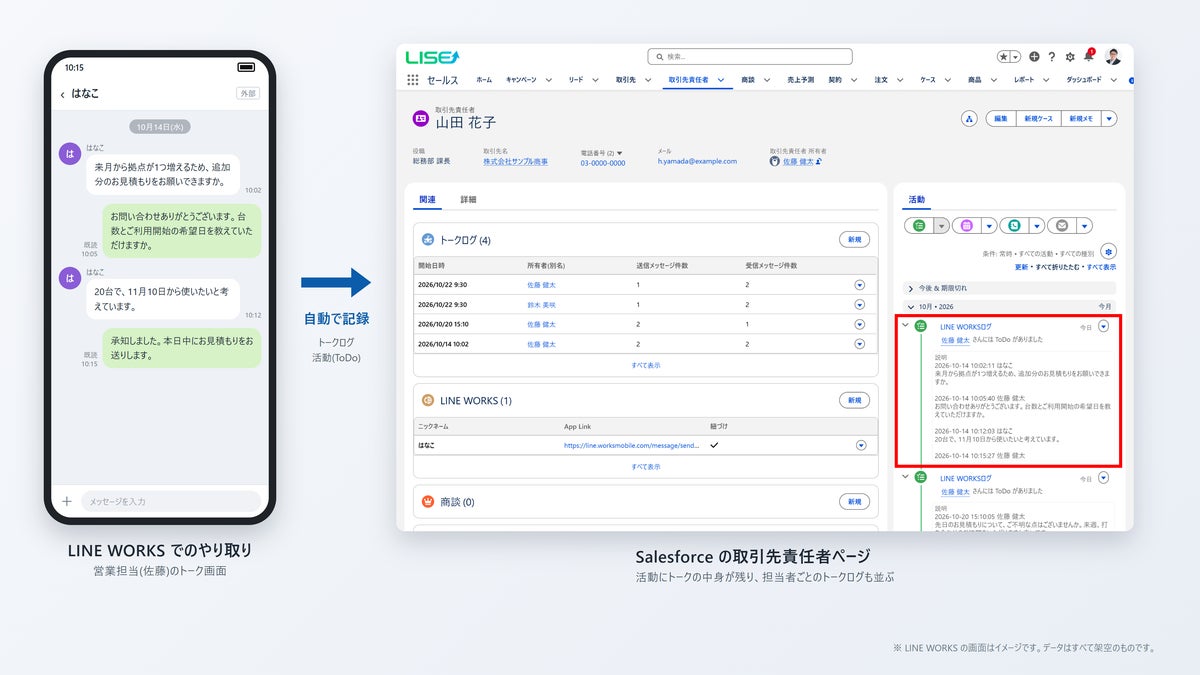Open the line.worksmobile.com App Link
The width and height of the screenshot is (1200, 675).
click(x=629, y=445)
